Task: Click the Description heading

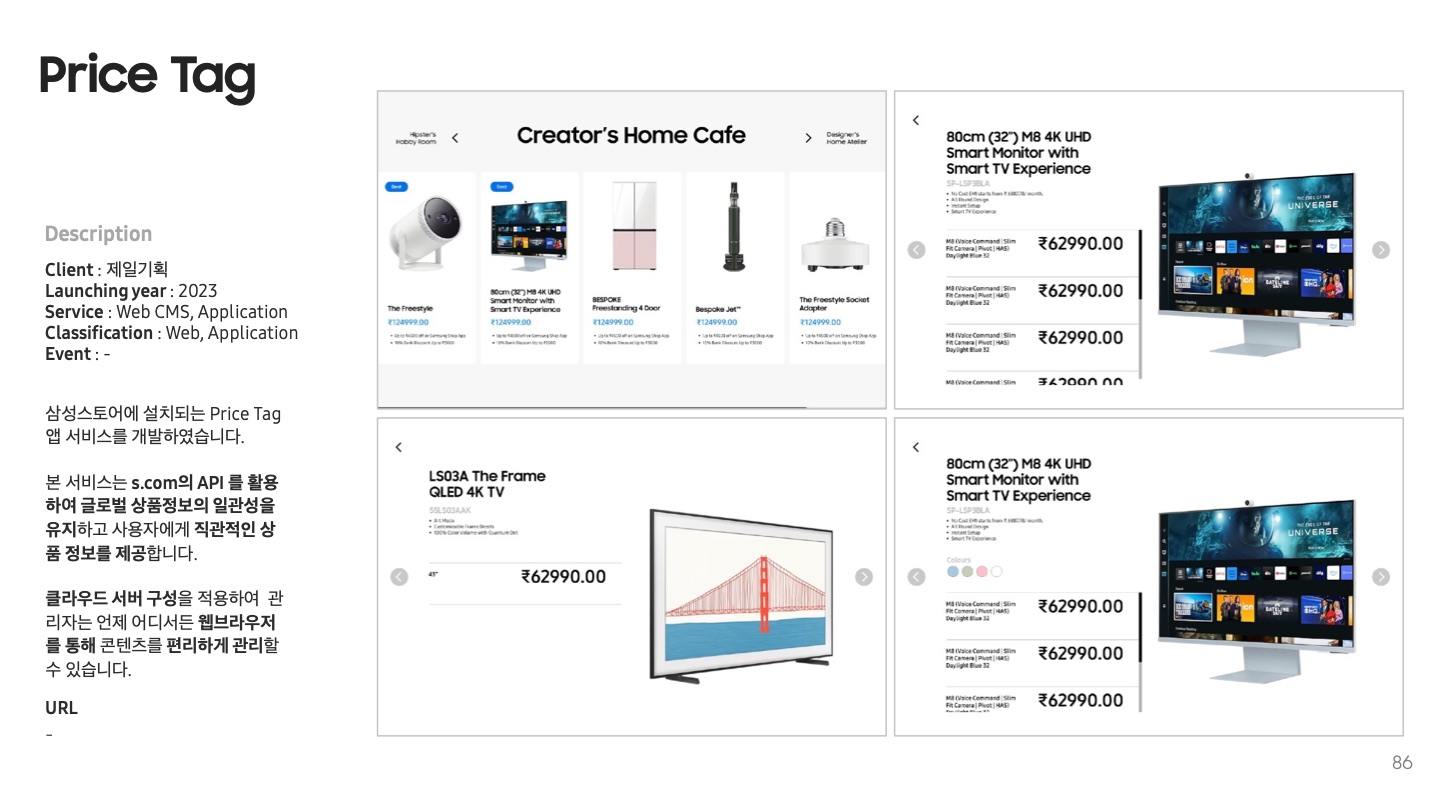Action: click(98, 234)
